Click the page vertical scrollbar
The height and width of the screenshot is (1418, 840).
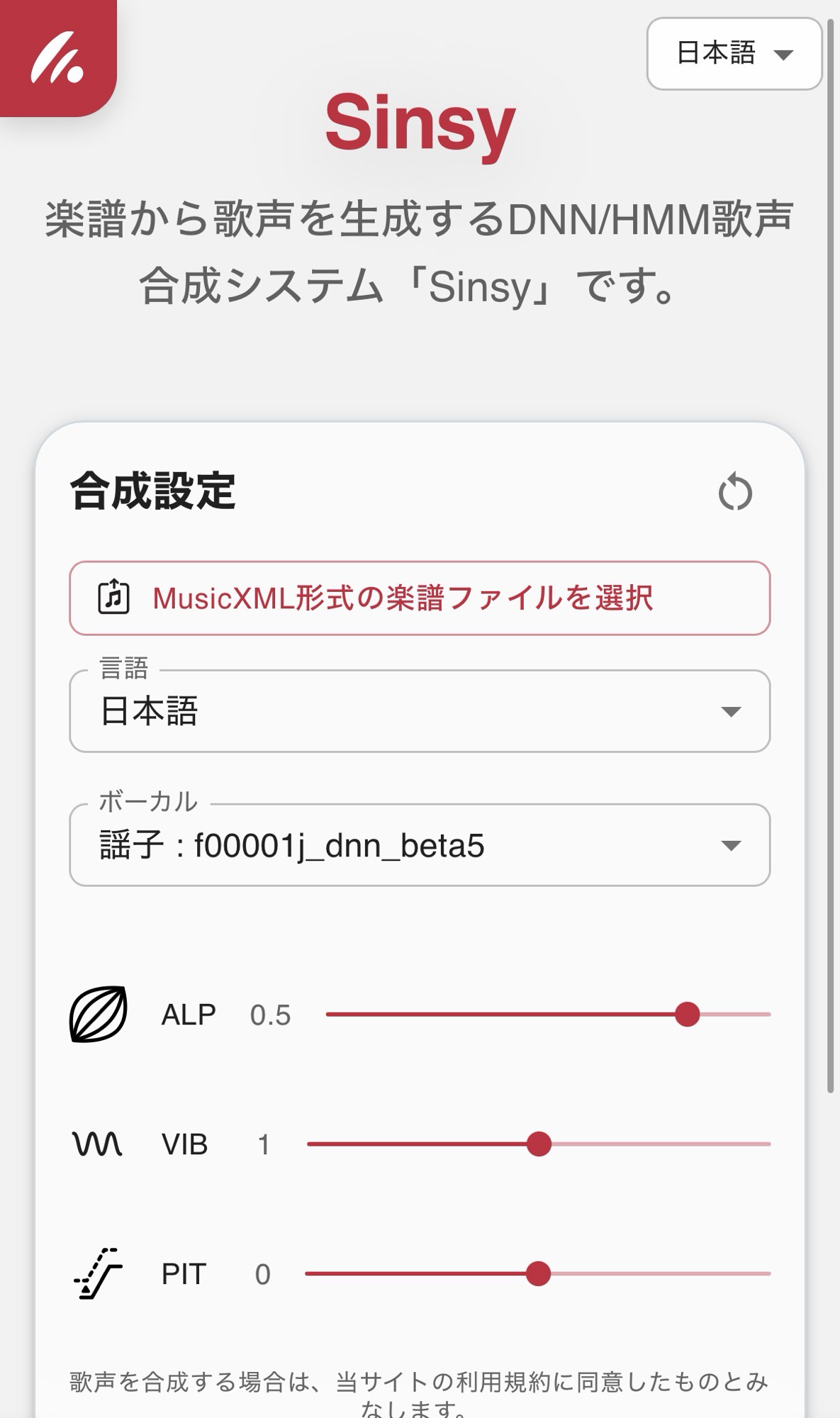pos(831,553)
